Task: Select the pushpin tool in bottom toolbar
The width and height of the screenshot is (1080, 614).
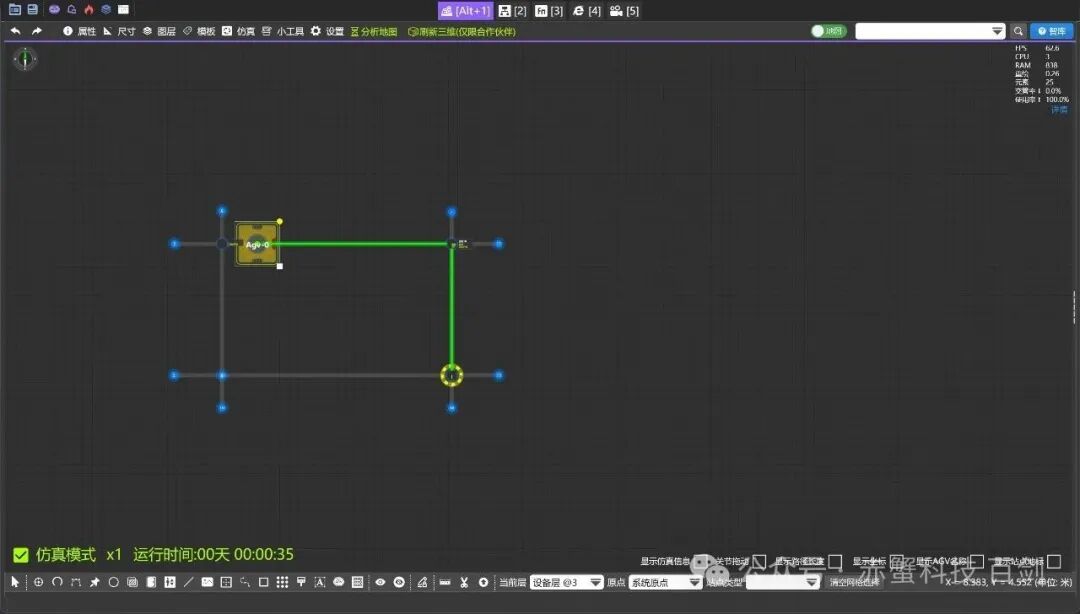Action: 94,582
